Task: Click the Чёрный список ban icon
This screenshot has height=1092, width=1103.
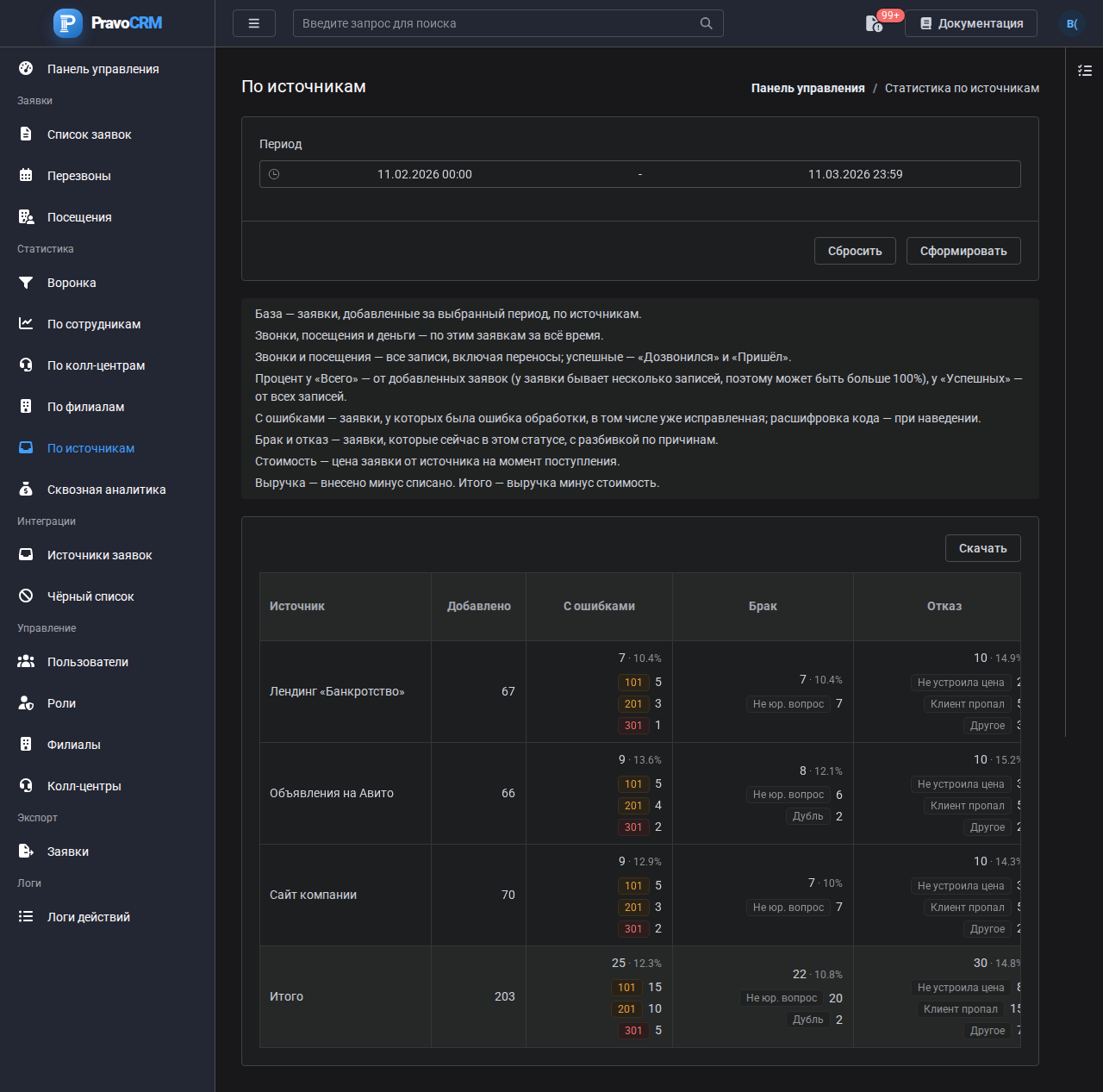Action: coord(26,596)
